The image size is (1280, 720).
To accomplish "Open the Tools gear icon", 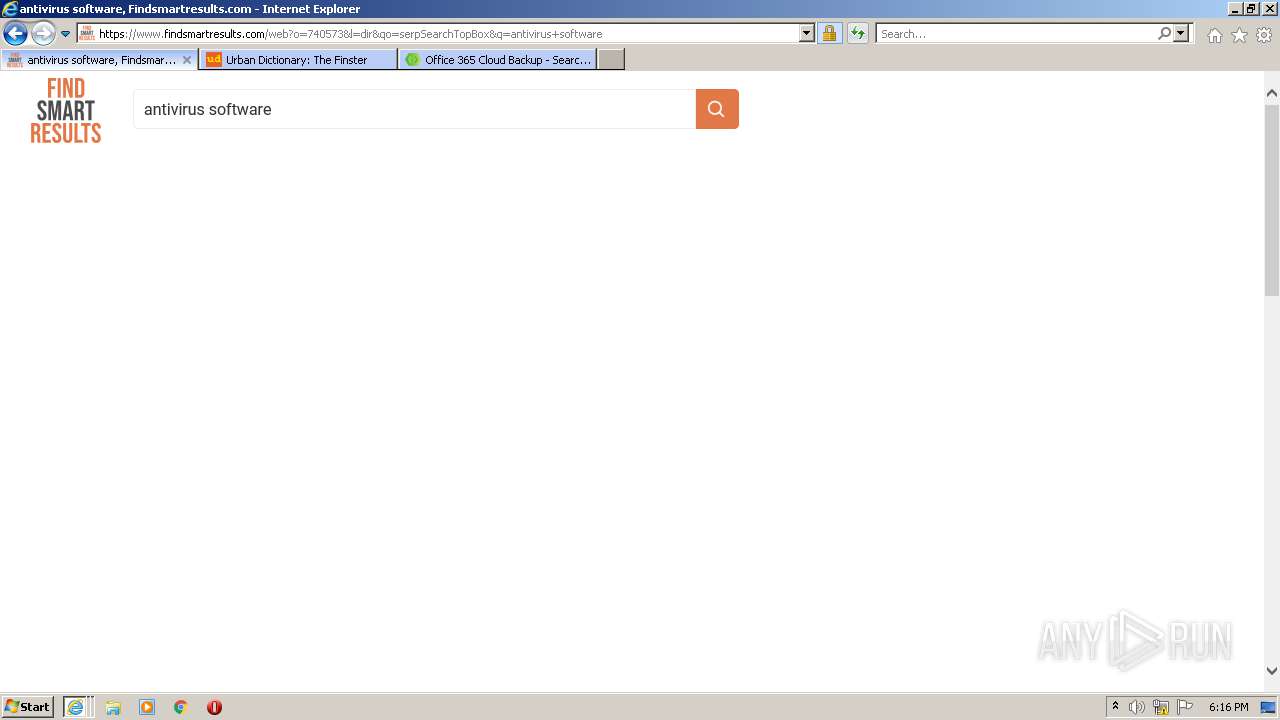I will coord(1264,35).
